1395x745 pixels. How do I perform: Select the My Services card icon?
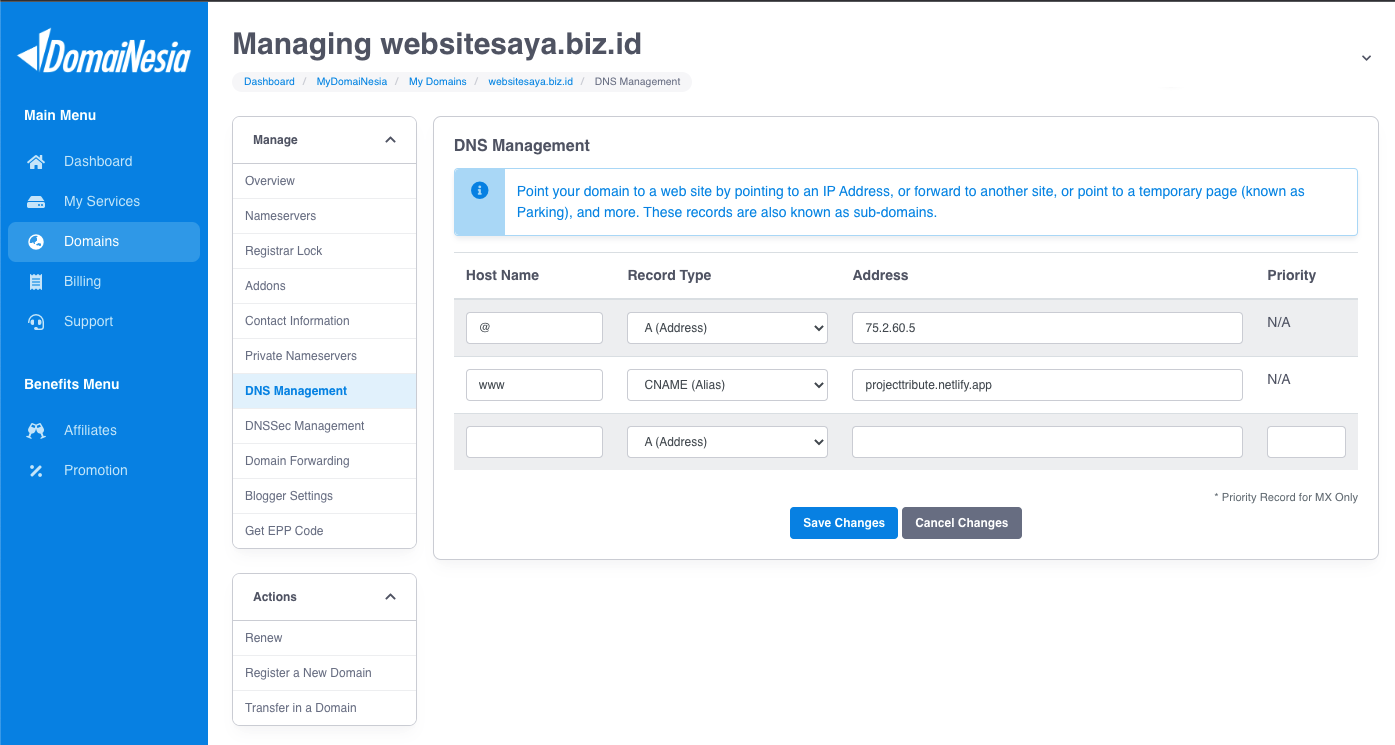point(36,201)
